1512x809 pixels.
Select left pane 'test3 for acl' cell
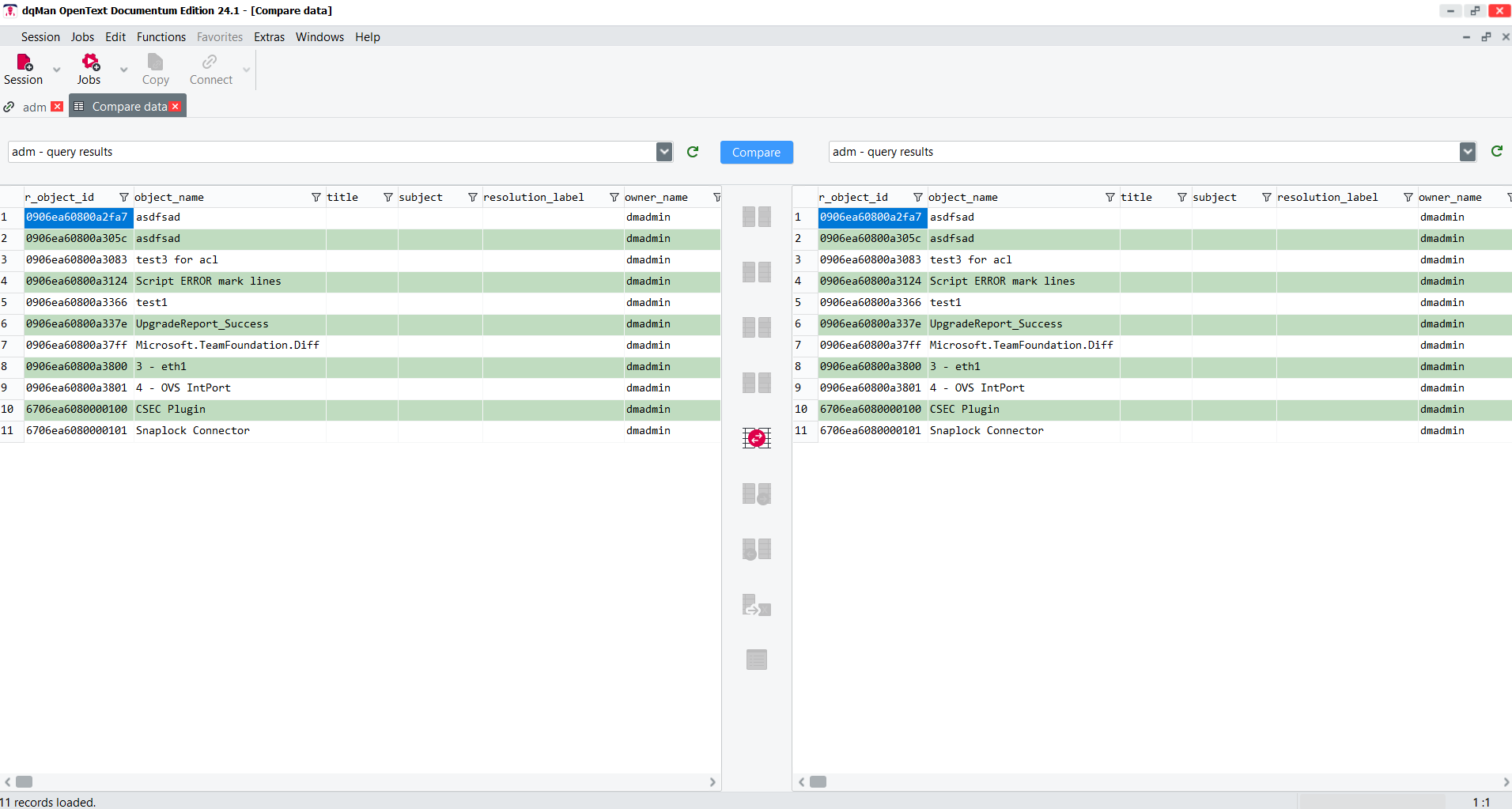tap(229, 260)
